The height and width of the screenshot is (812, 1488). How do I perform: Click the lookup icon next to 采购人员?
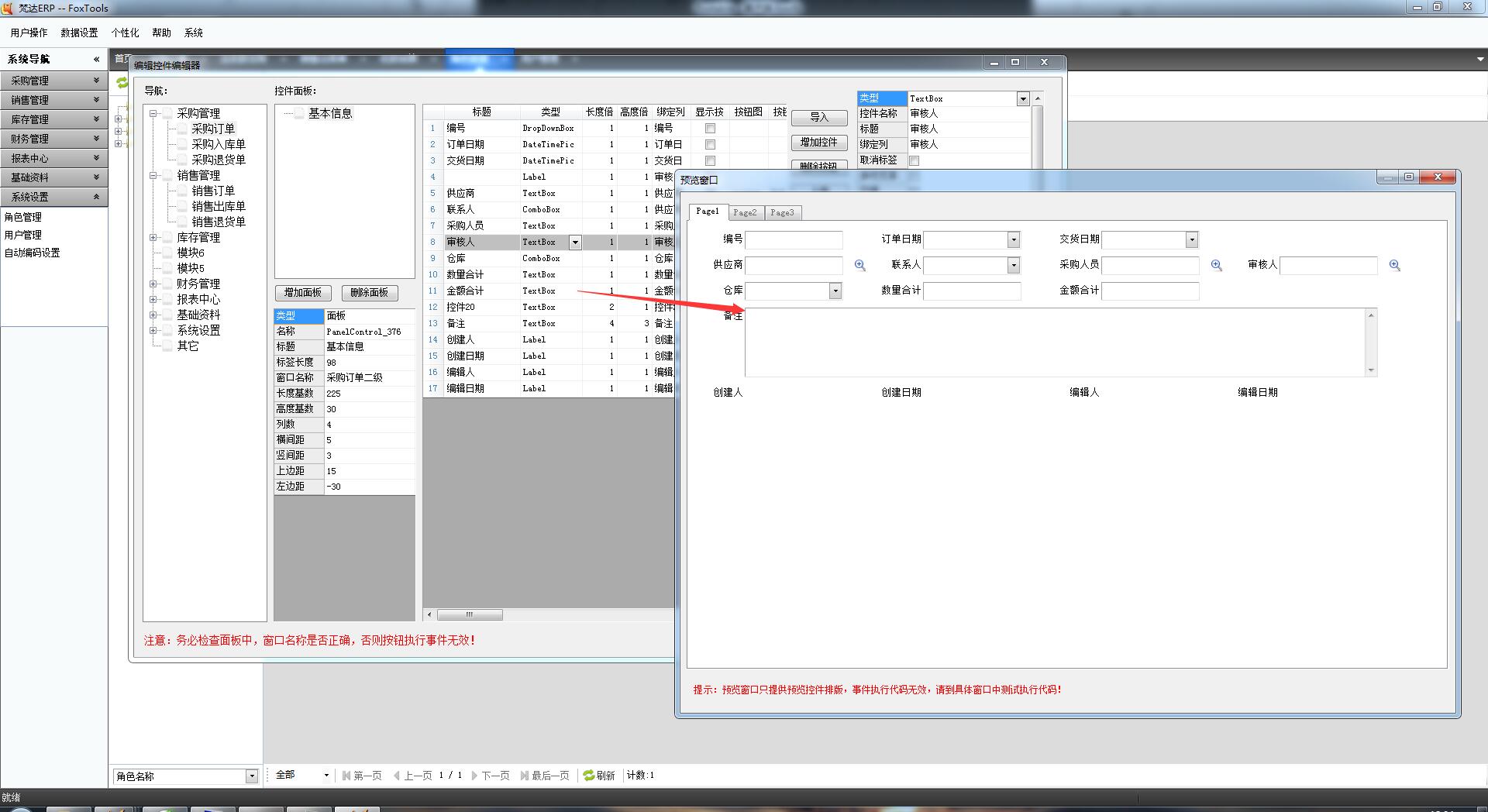1216,265
